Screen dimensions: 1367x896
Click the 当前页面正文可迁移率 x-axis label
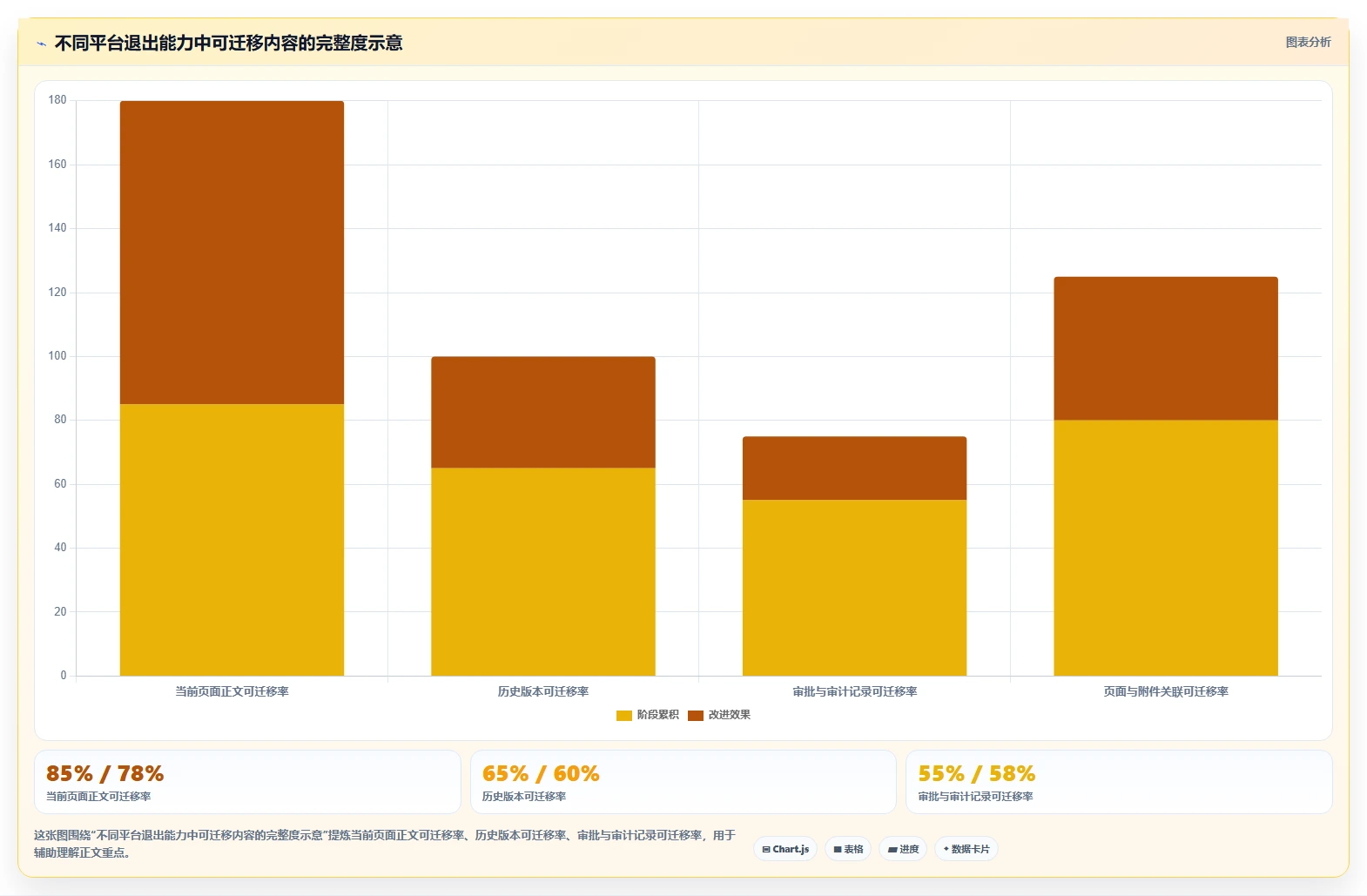click(232, 691)
